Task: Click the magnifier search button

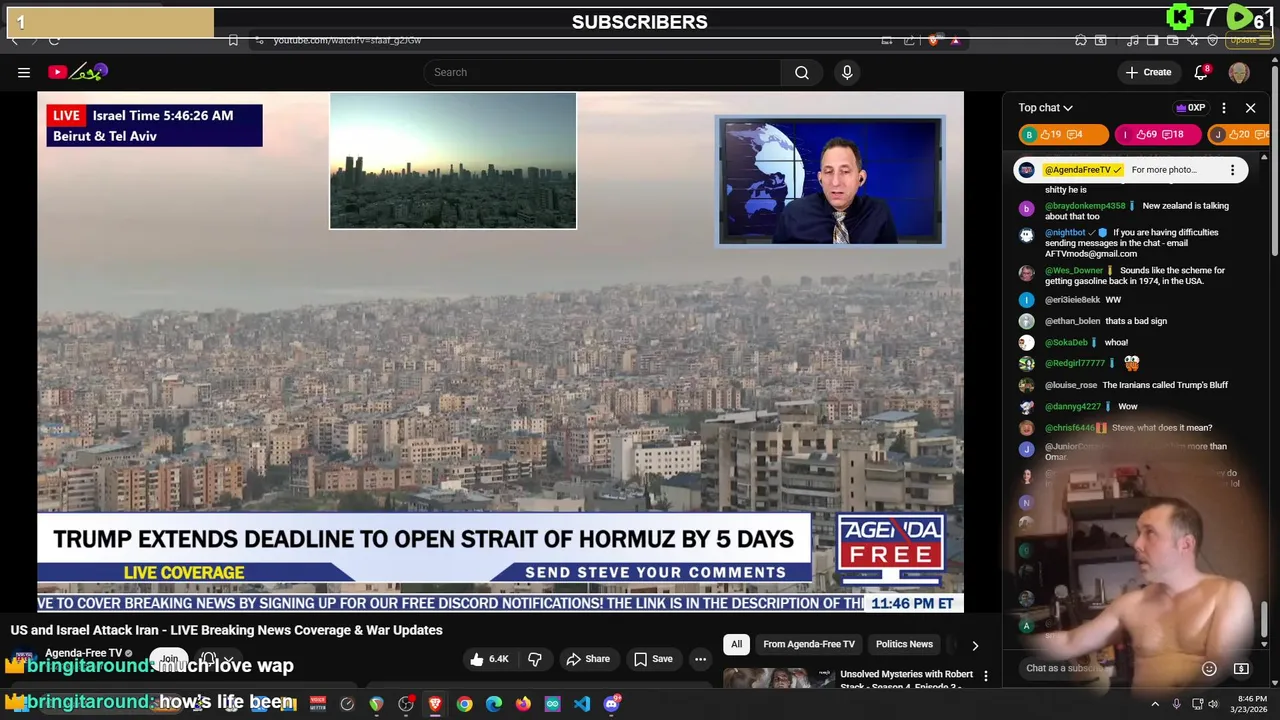Action: (x=802, y=72)
